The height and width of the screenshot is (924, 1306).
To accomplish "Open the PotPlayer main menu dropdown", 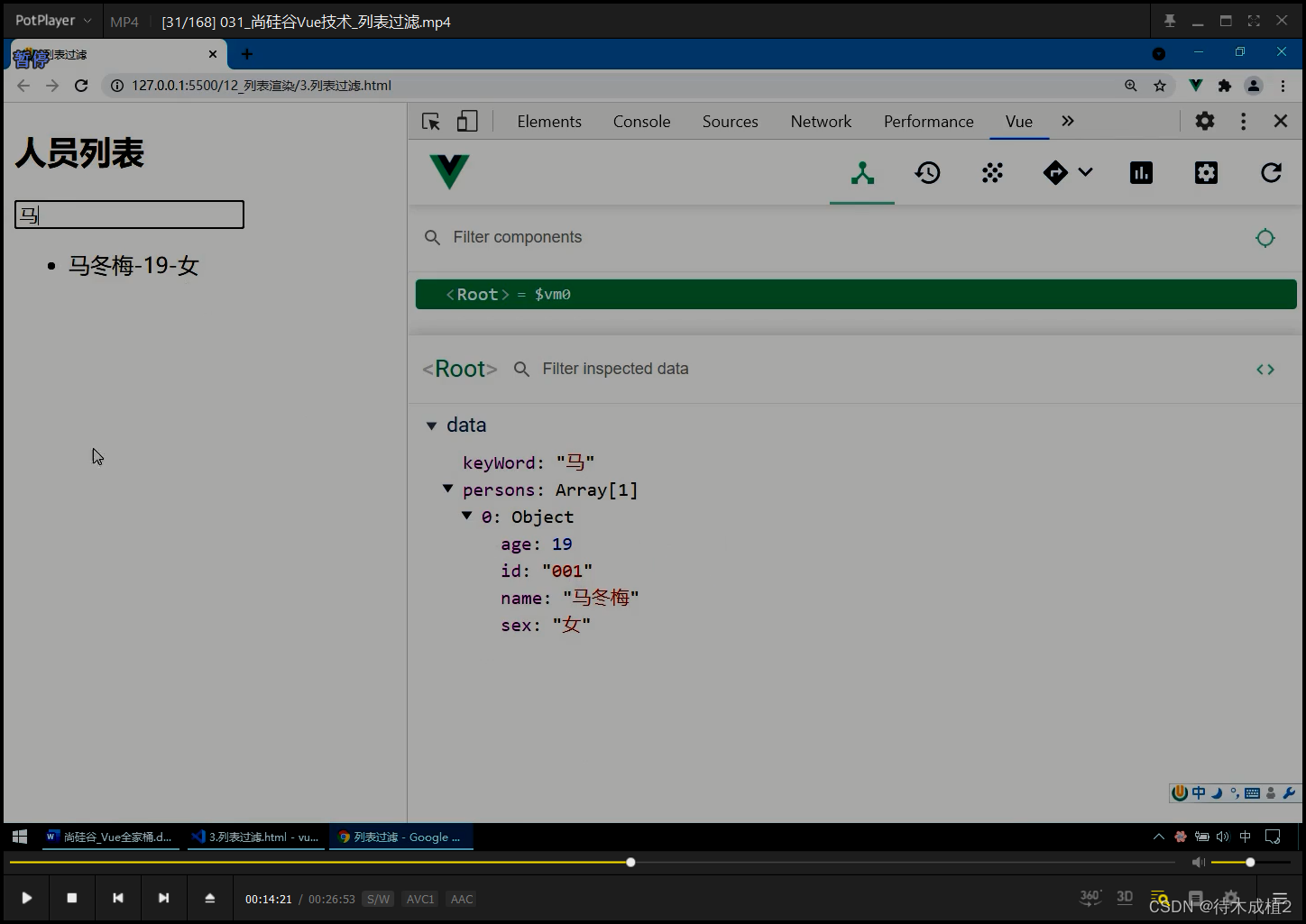I will pyautogui.click(x=52, y=21).
